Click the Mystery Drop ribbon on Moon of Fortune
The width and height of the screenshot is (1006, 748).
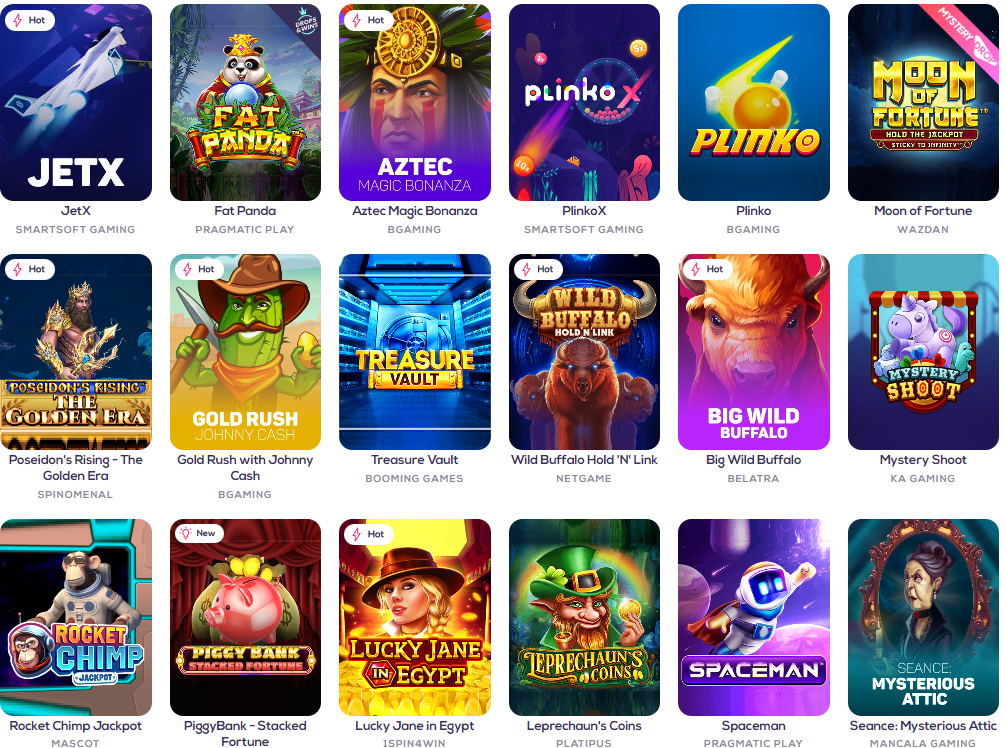[x=968, y=33]
